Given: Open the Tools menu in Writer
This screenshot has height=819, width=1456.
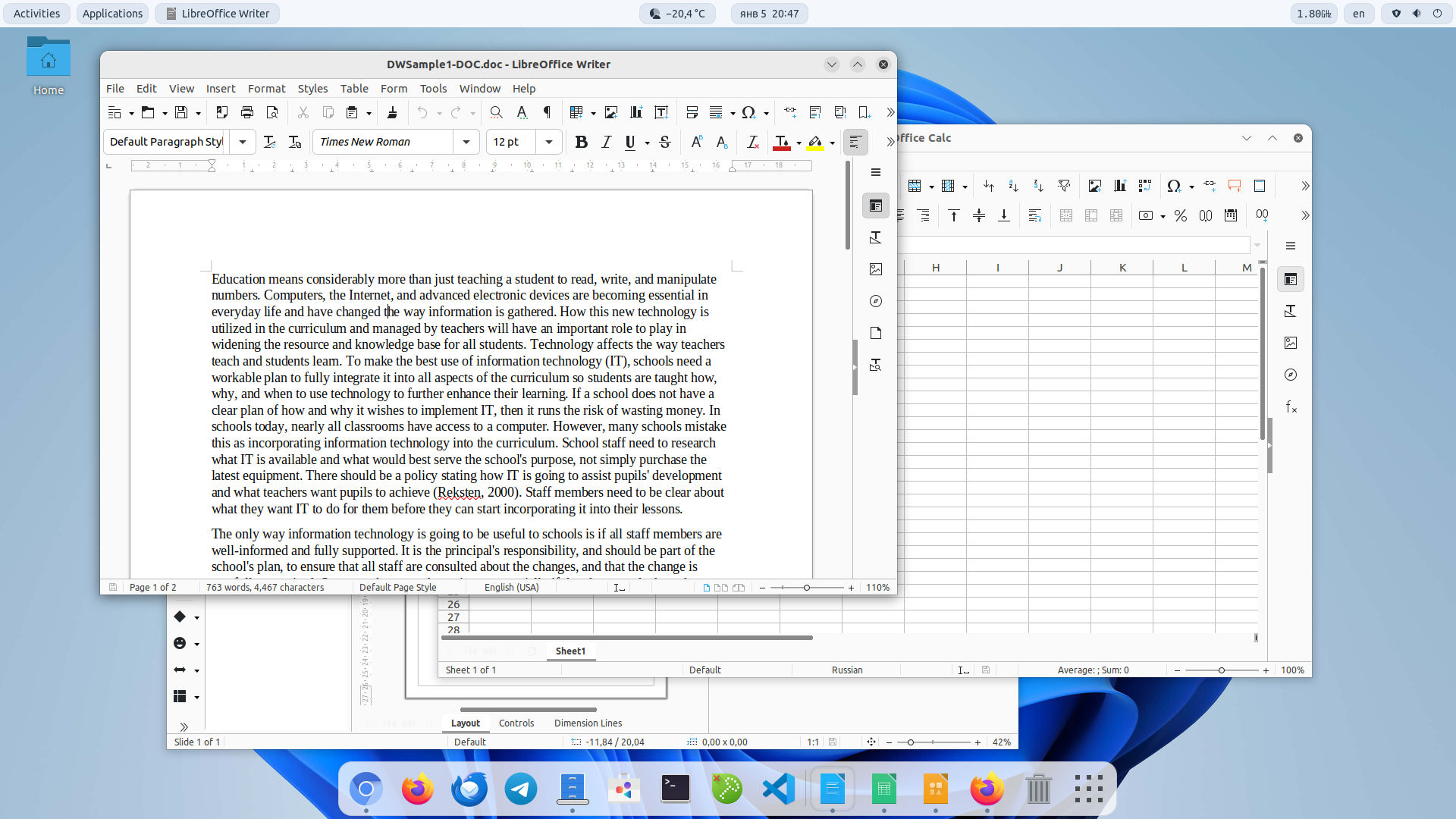Looking at the screenshot, I should [433, 89].
